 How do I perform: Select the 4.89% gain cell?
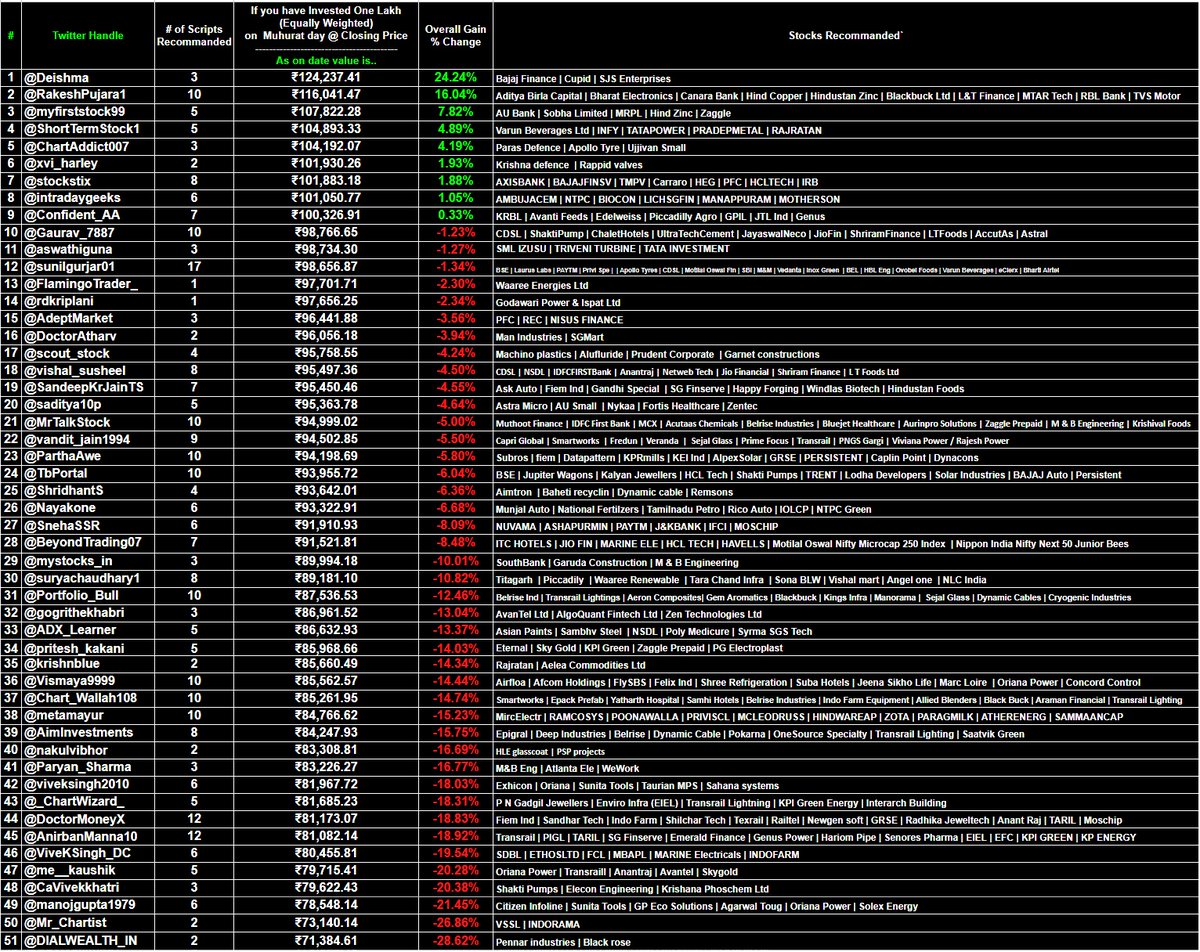click(x=455, y=129)
